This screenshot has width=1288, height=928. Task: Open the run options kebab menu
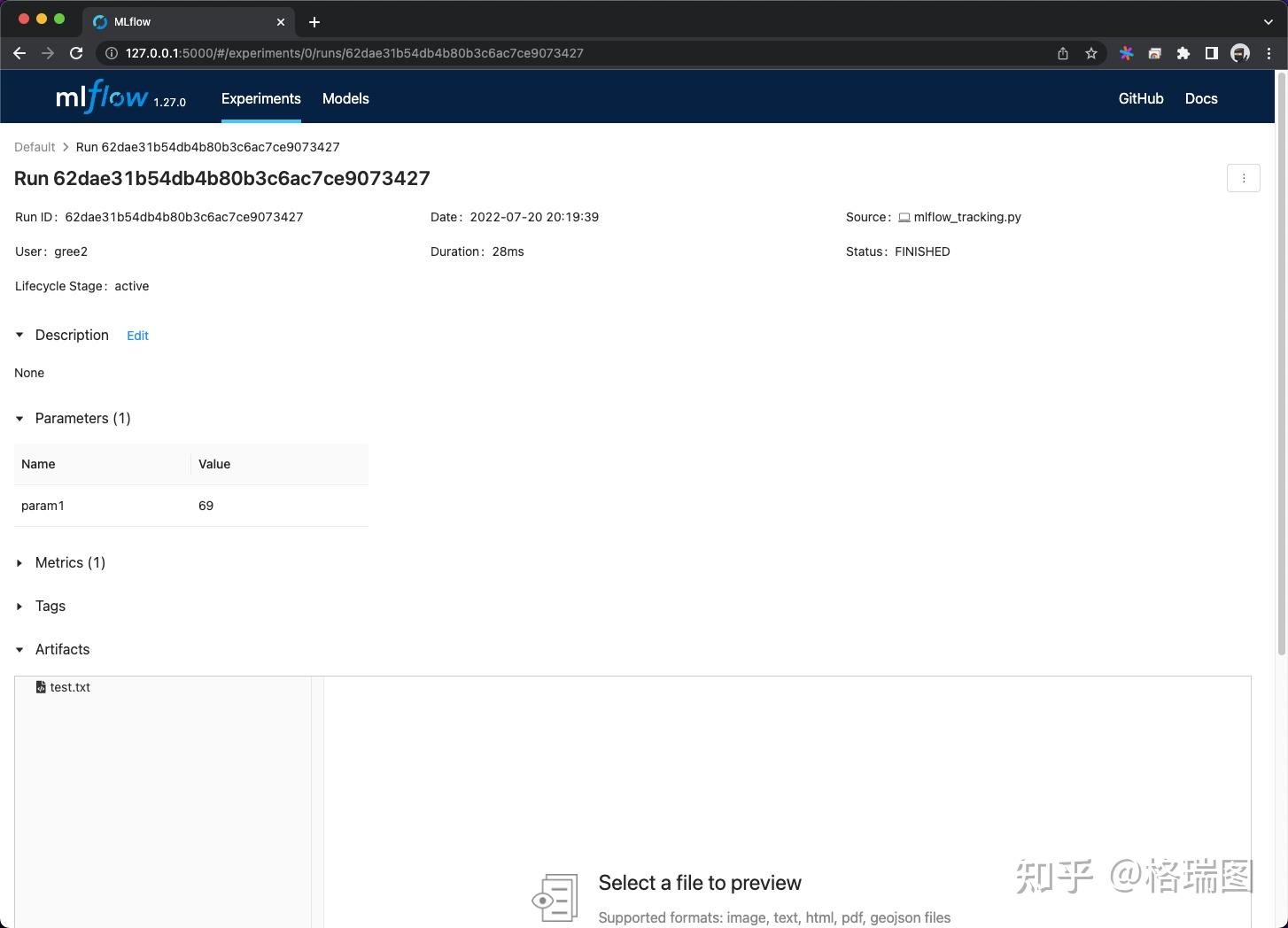click(x=1244, y=178)
